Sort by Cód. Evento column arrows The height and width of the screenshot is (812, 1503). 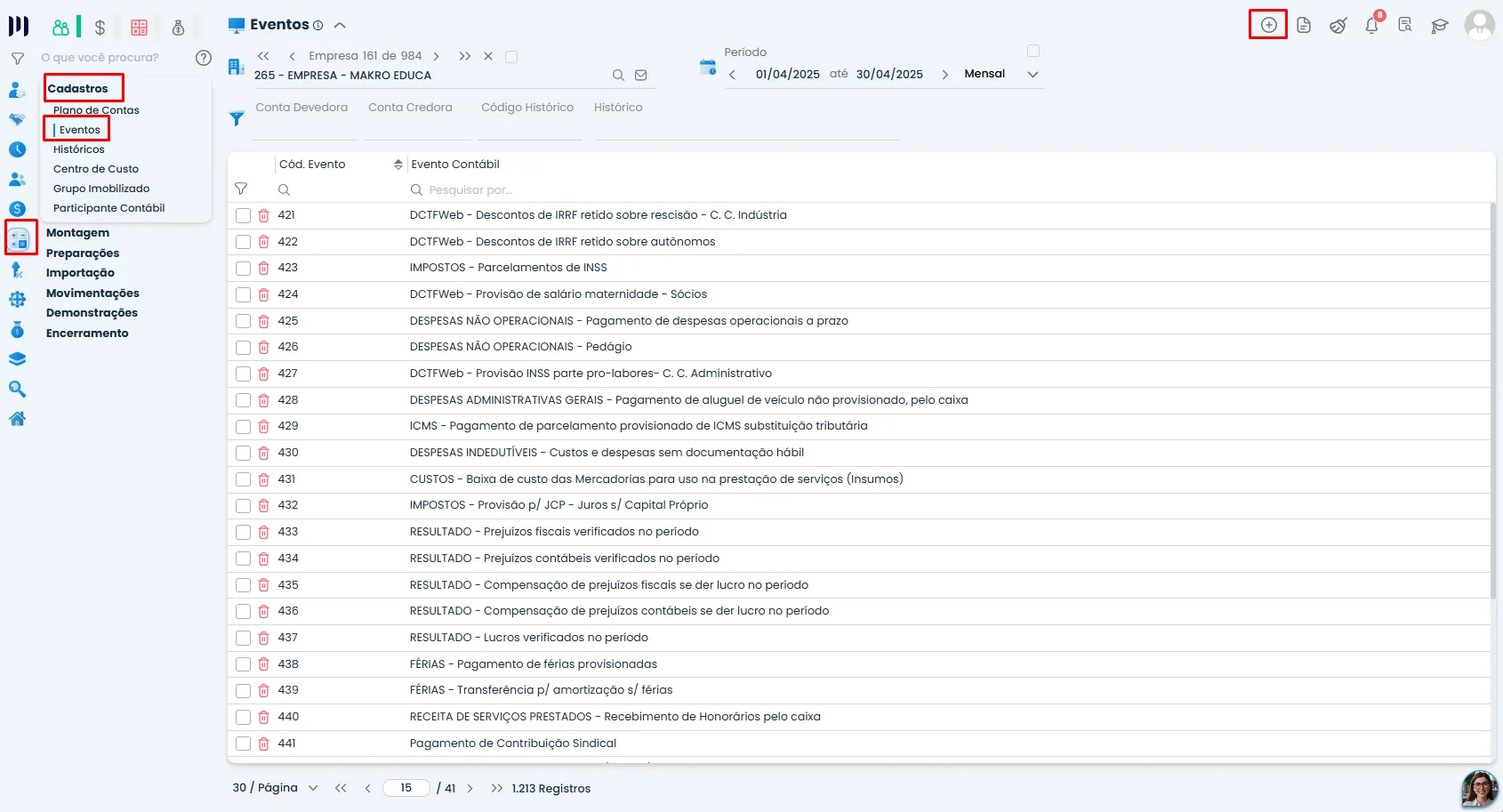coord(398,165)
